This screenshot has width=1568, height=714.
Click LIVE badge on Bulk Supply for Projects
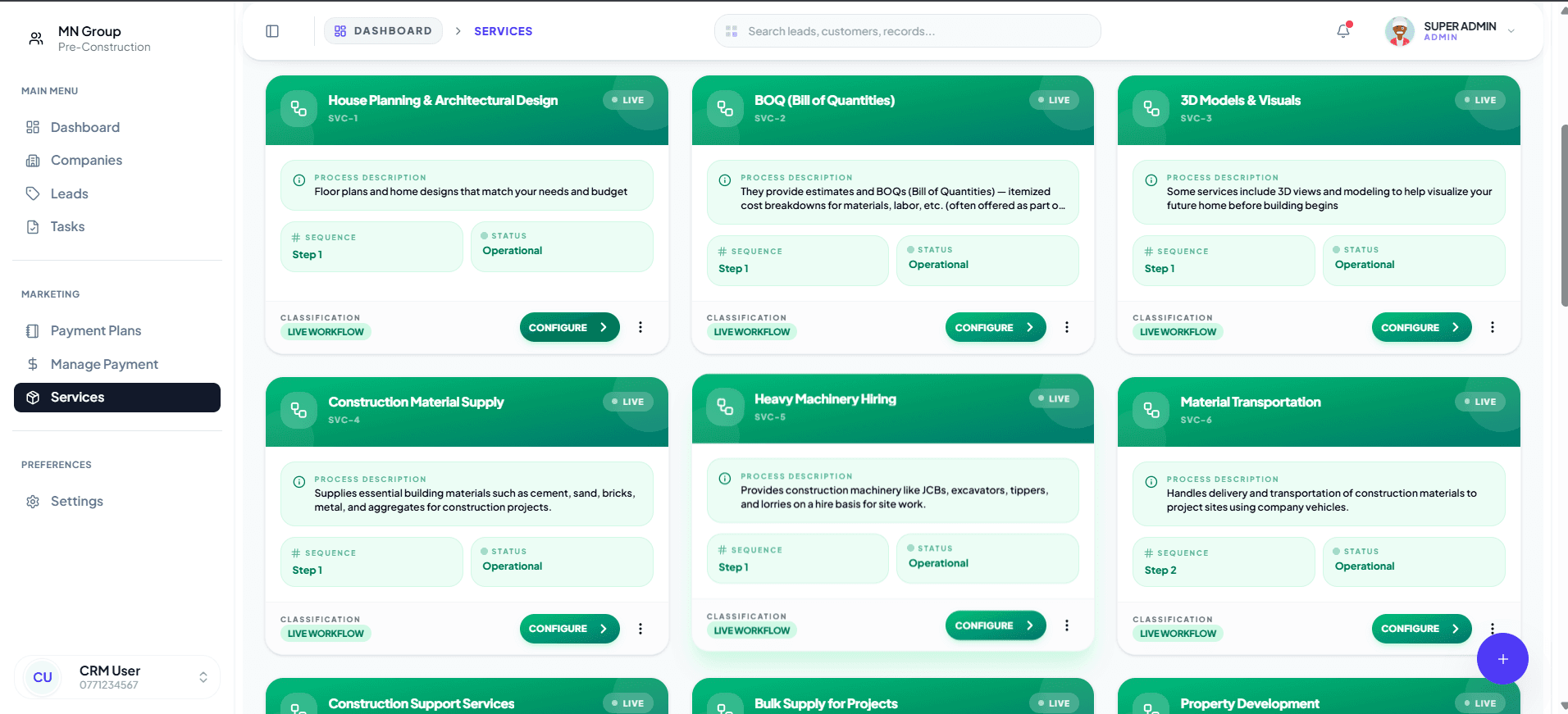(1055, 703)
